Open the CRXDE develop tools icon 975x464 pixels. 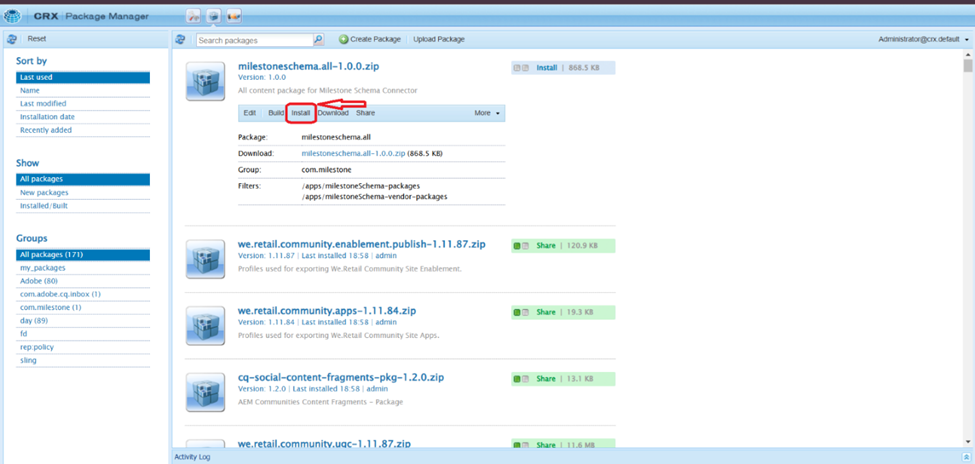pos(193,16)
